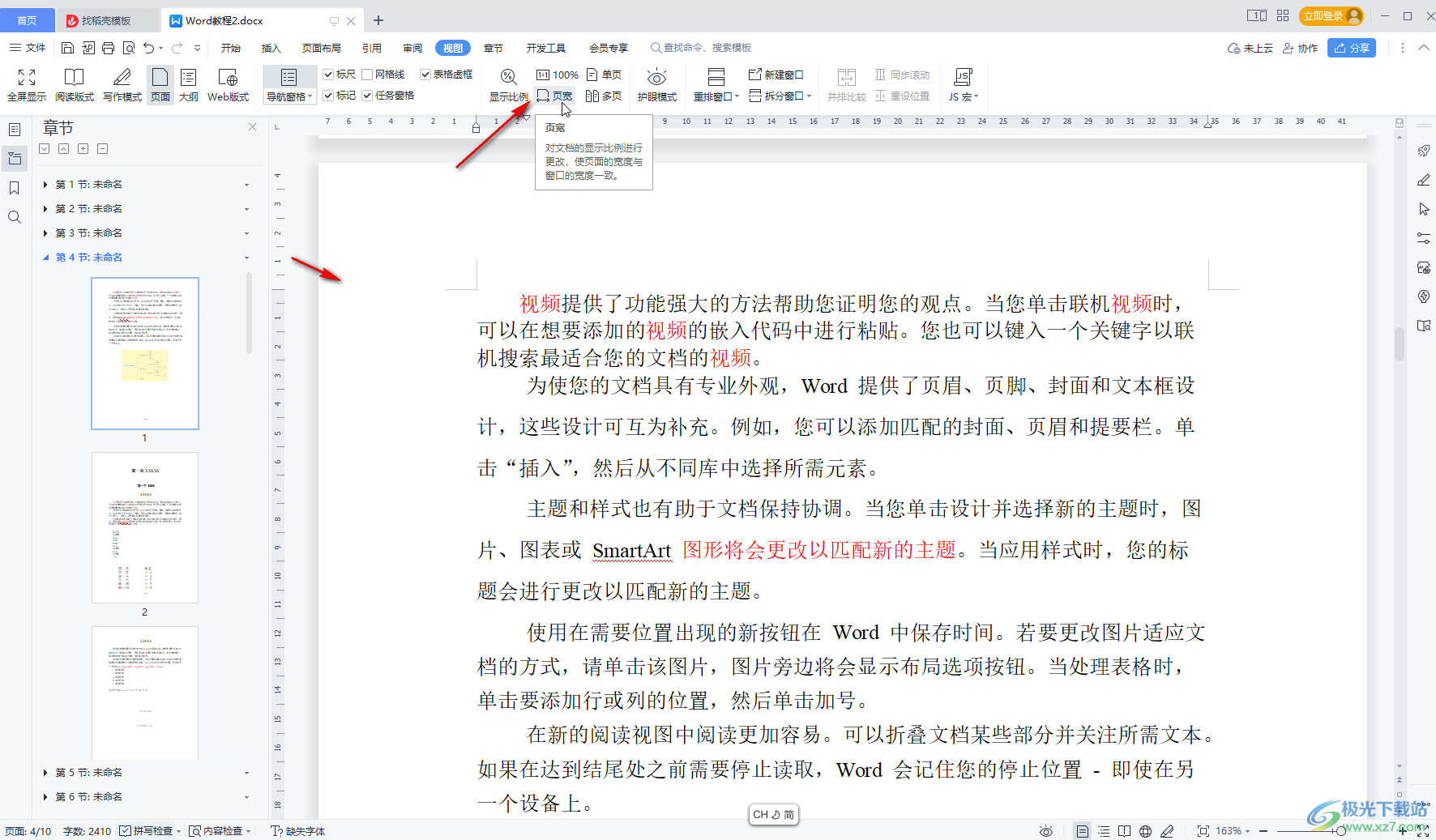
Task: Choose multi-page view
Action: tap(605, 96)
